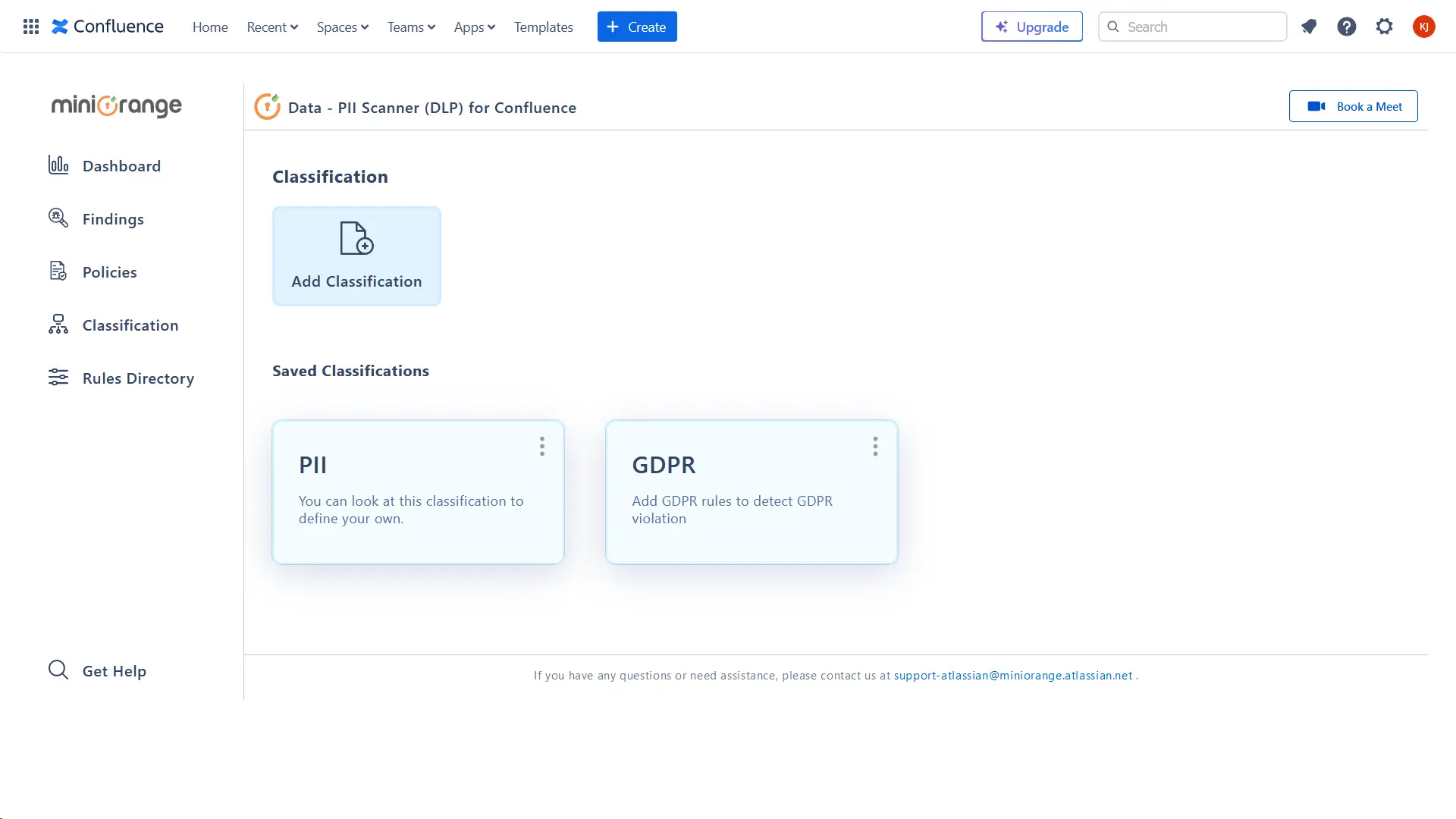Click the support email link
The image size is (1456, 819).
(1012, 675)
